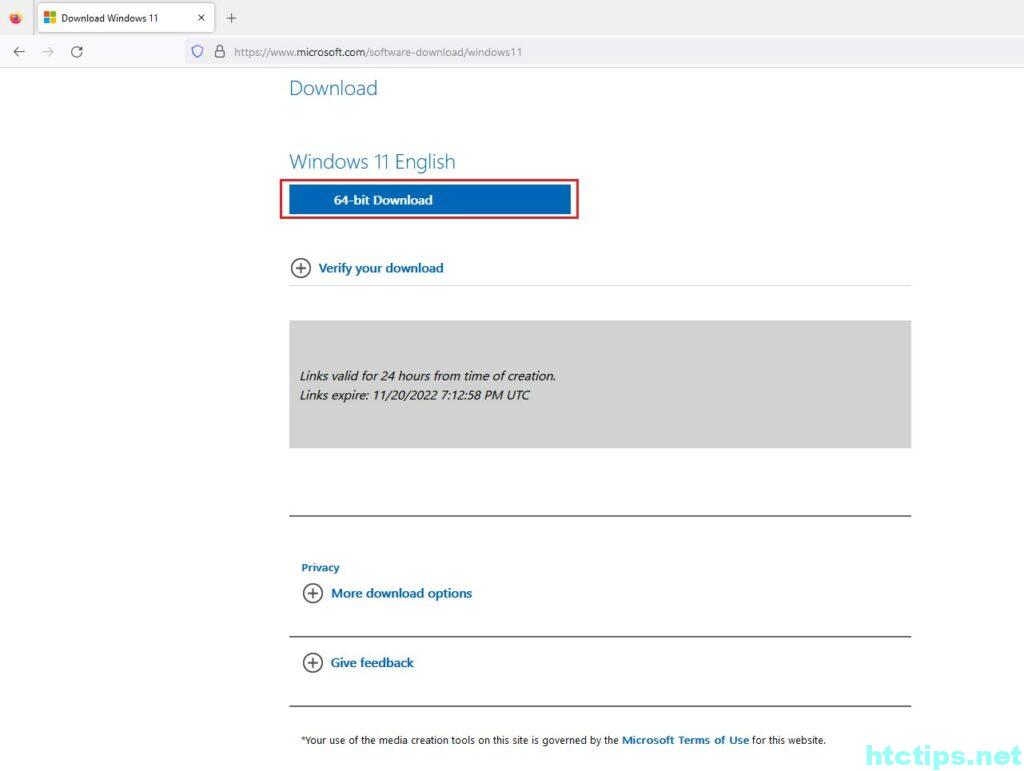Open a new browser tab
The image size is (1024, 771).
click(x=232, y=18)
